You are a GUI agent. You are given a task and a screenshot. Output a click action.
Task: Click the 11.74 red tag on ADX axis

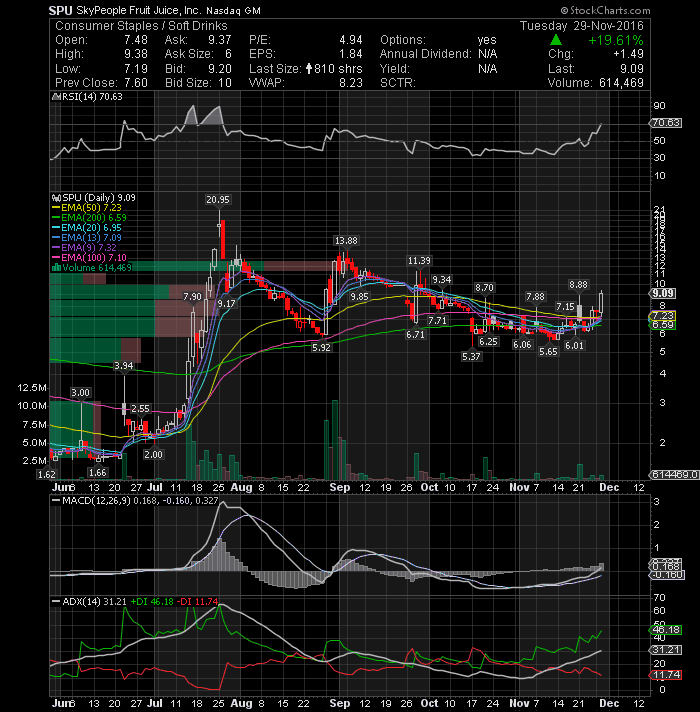tap(666, 675)
